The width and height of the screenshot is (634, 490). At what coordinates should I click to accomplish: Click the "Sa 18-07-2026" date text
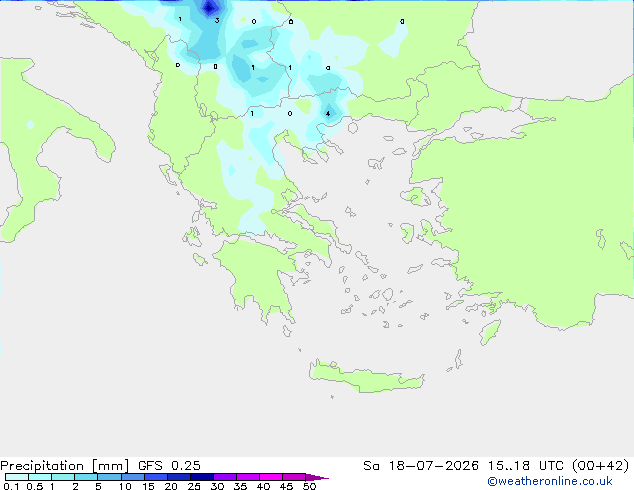point(421,466)
